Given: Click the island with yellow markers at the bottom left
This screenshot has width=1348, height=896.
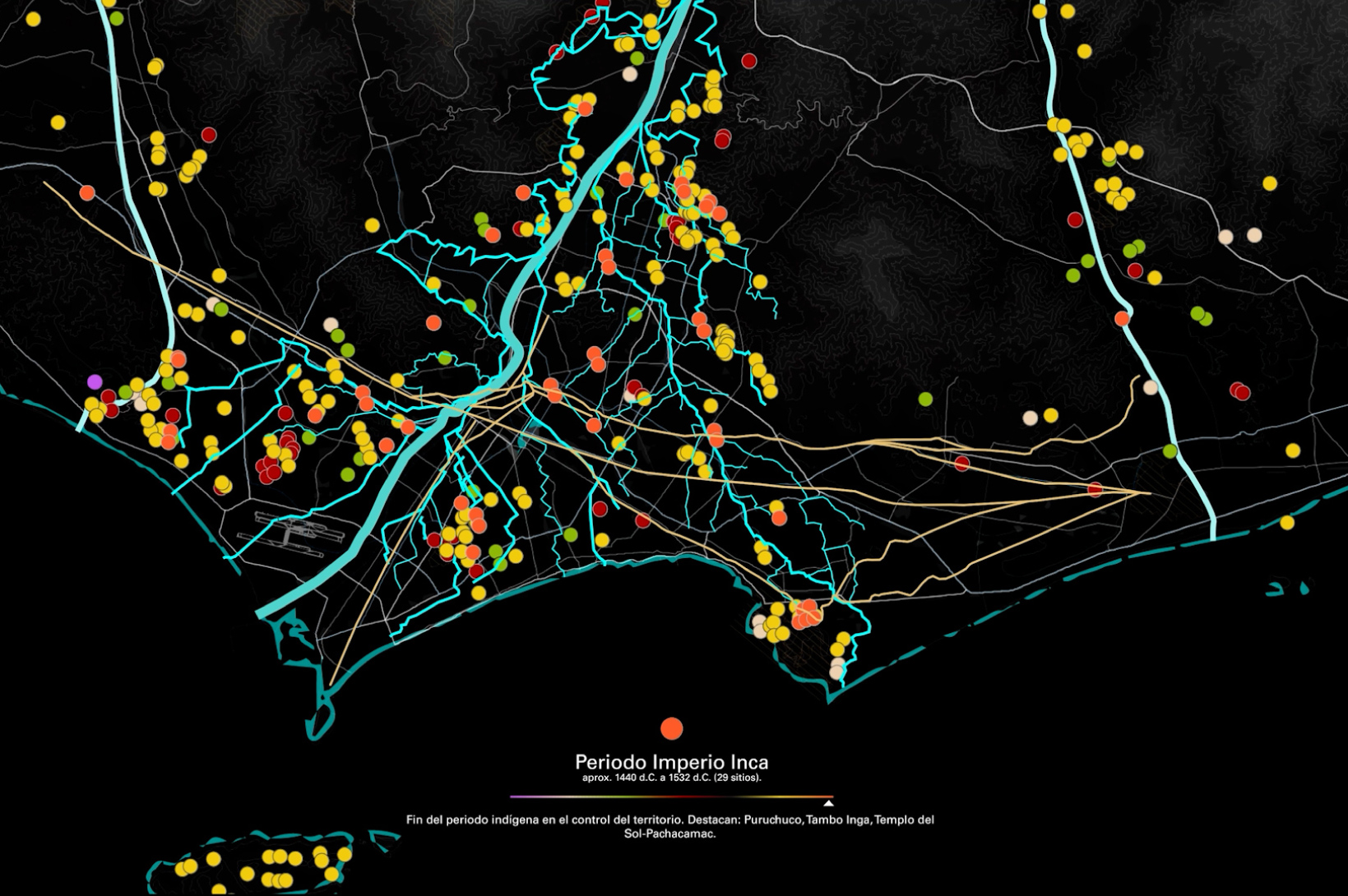Looking at the screenshot, I should (263, 863).
